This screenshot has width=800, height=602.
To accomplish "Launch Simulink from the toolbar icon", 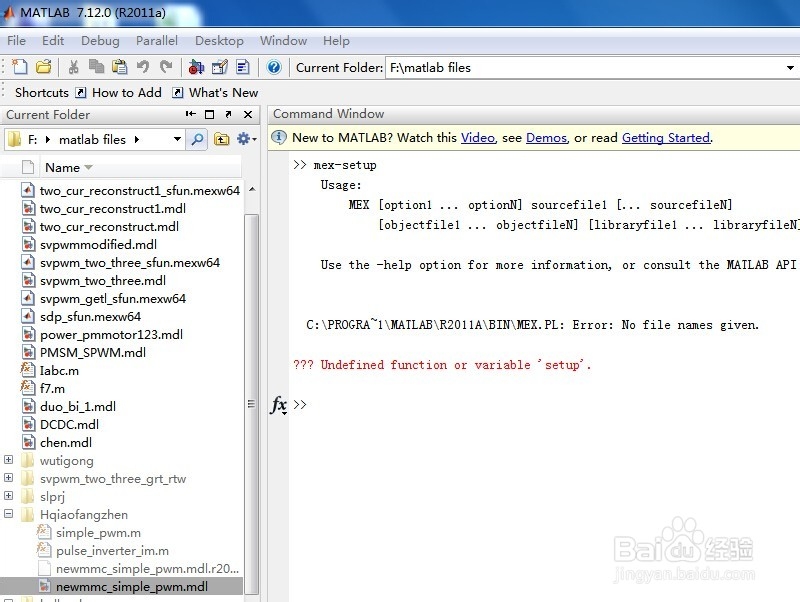I will pos(196,67).
